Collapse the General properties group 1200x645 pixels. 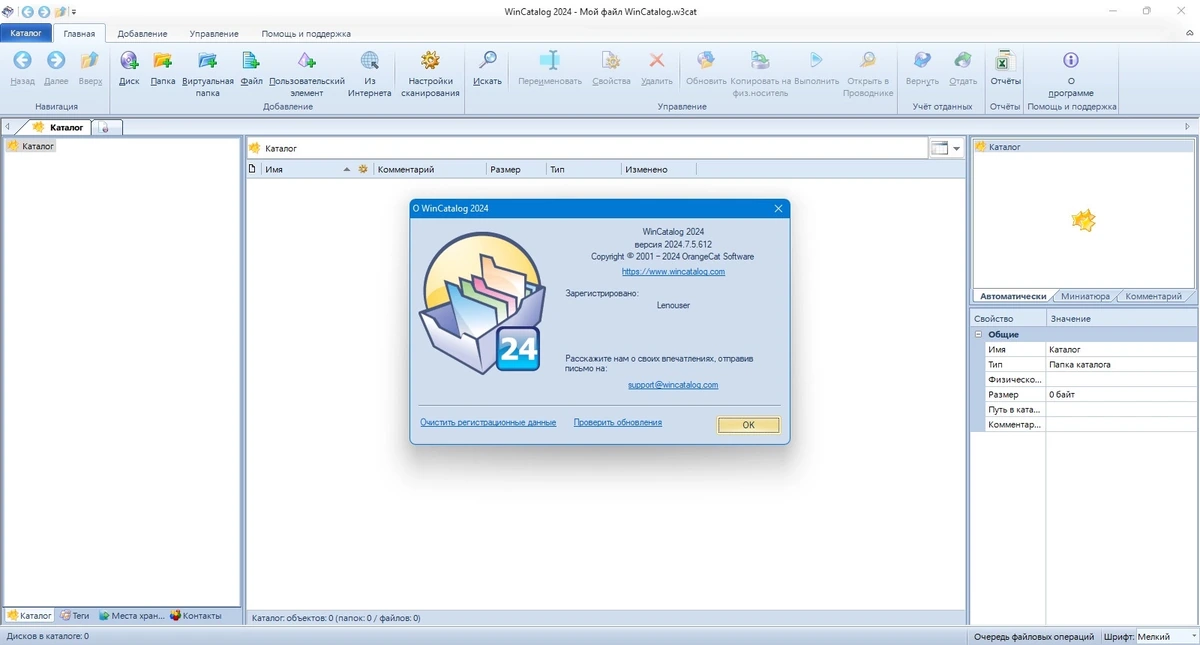[980, 334]
